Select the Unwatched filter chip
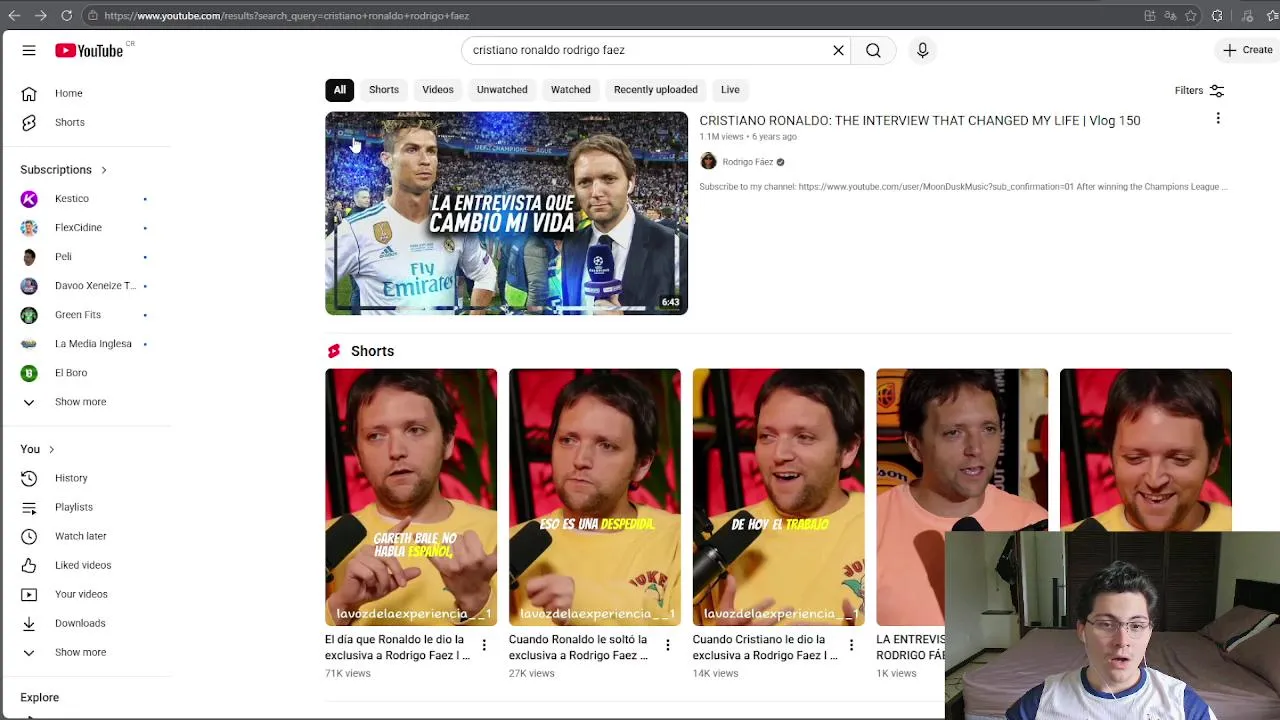Image resolution: width=1280 pixels, height=720 pixels. coord(501,90)
